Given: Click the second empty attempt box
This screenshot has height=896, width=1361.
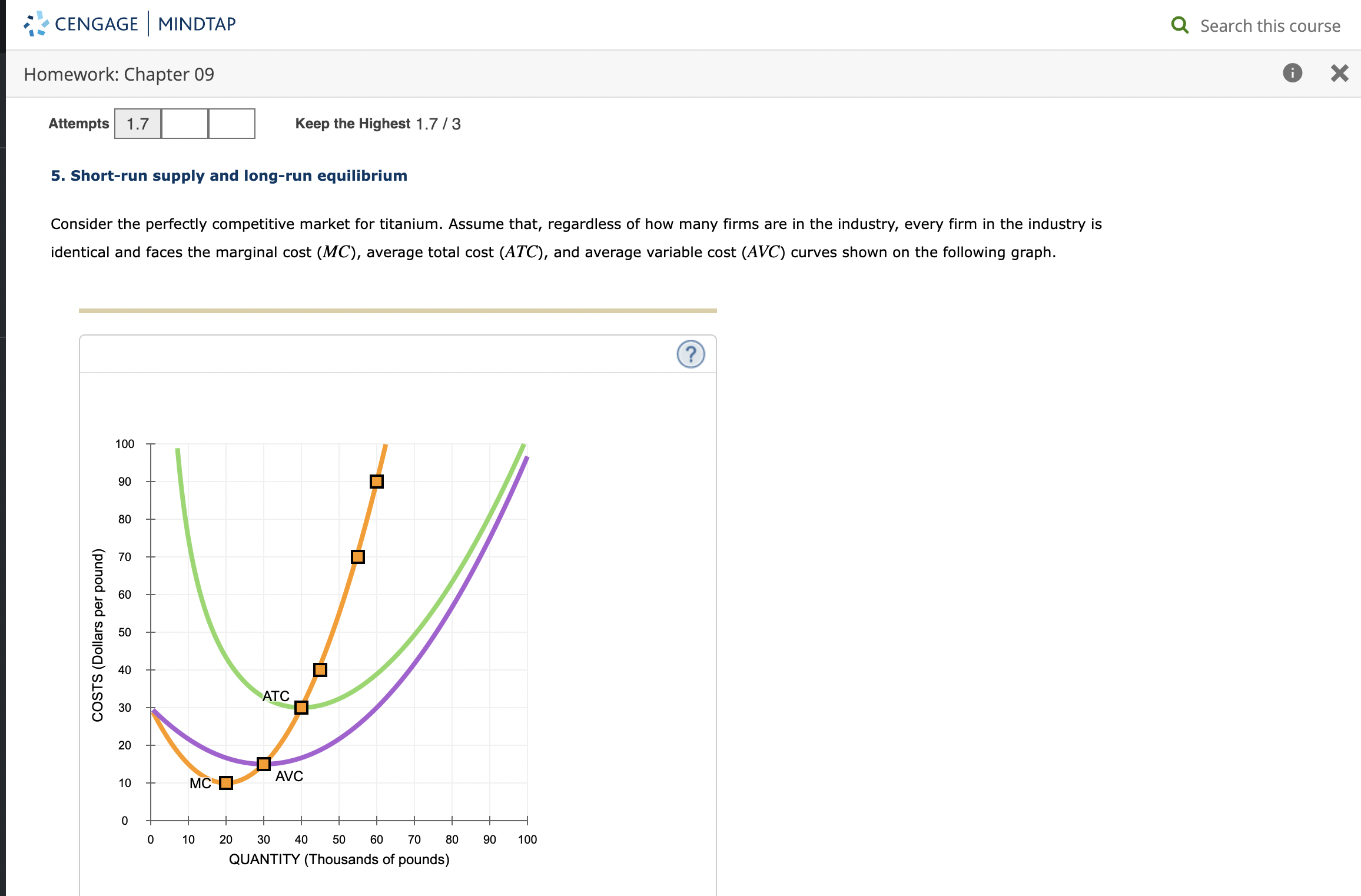Looking at the screenshot, I should [184, 124].
